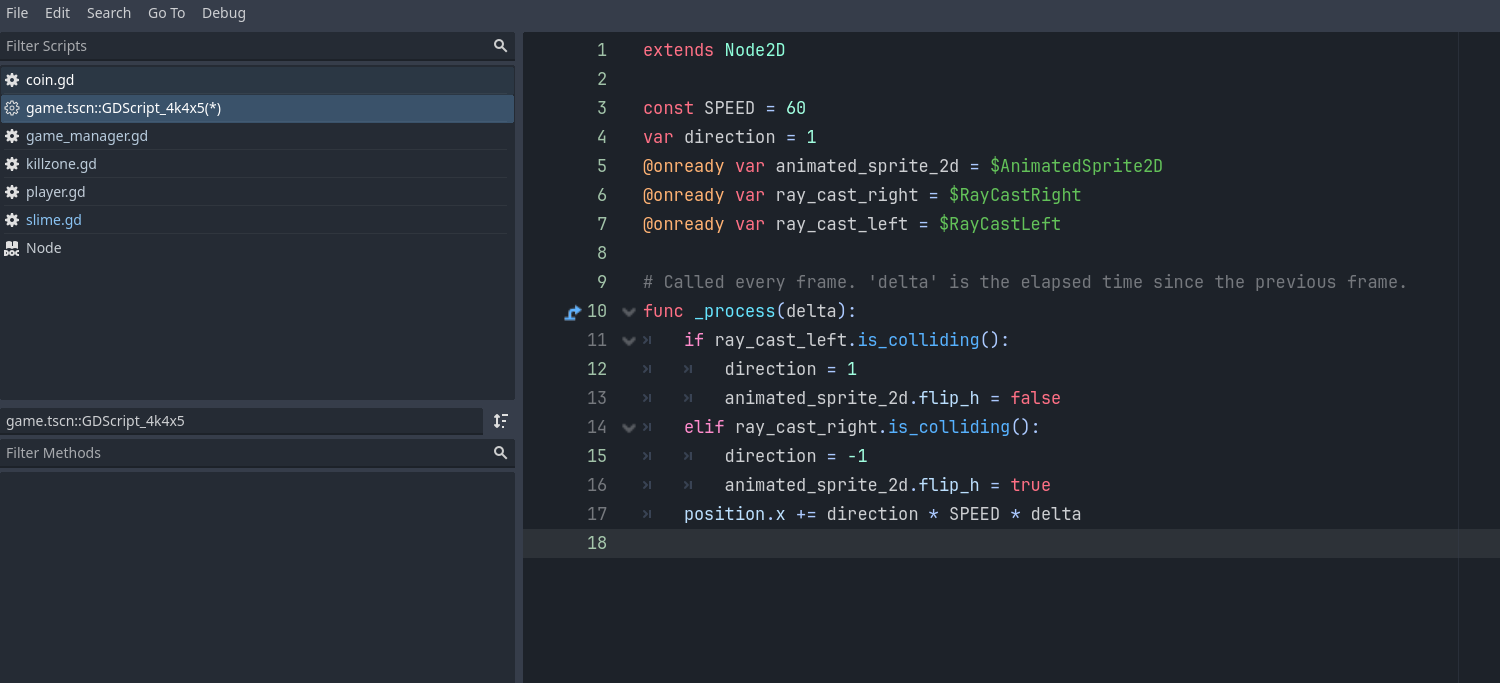Click $RayCastRight on line 6
Image resolution: width=1500 pixels, height=683 pixels.
(1015, 195)
